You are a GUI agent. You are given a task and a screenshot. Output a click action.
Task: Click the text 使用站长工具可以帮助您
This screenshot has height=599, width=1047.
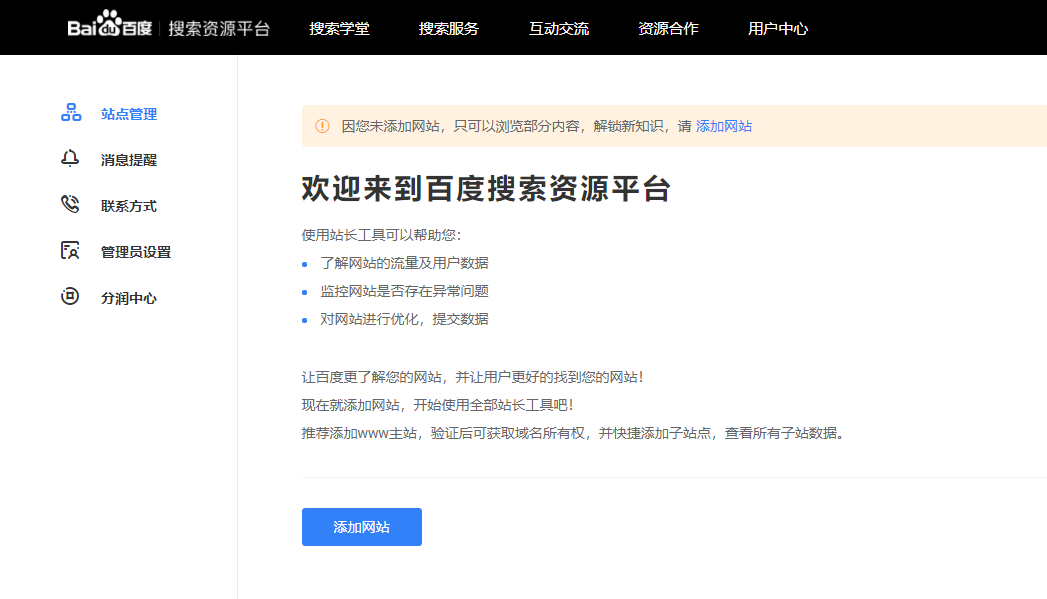(x=379, y=235)
